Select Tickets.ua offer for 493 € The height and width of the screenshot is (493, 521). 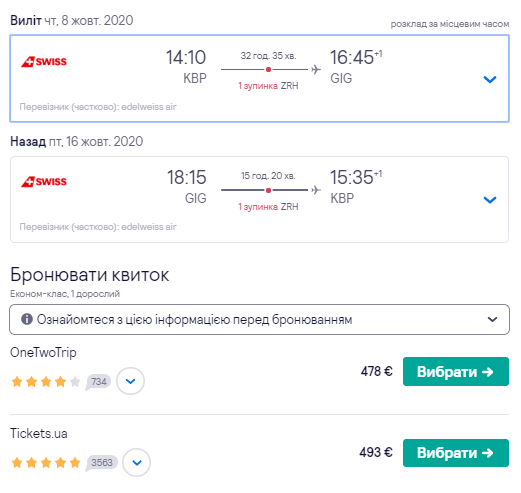pos(456,453)
